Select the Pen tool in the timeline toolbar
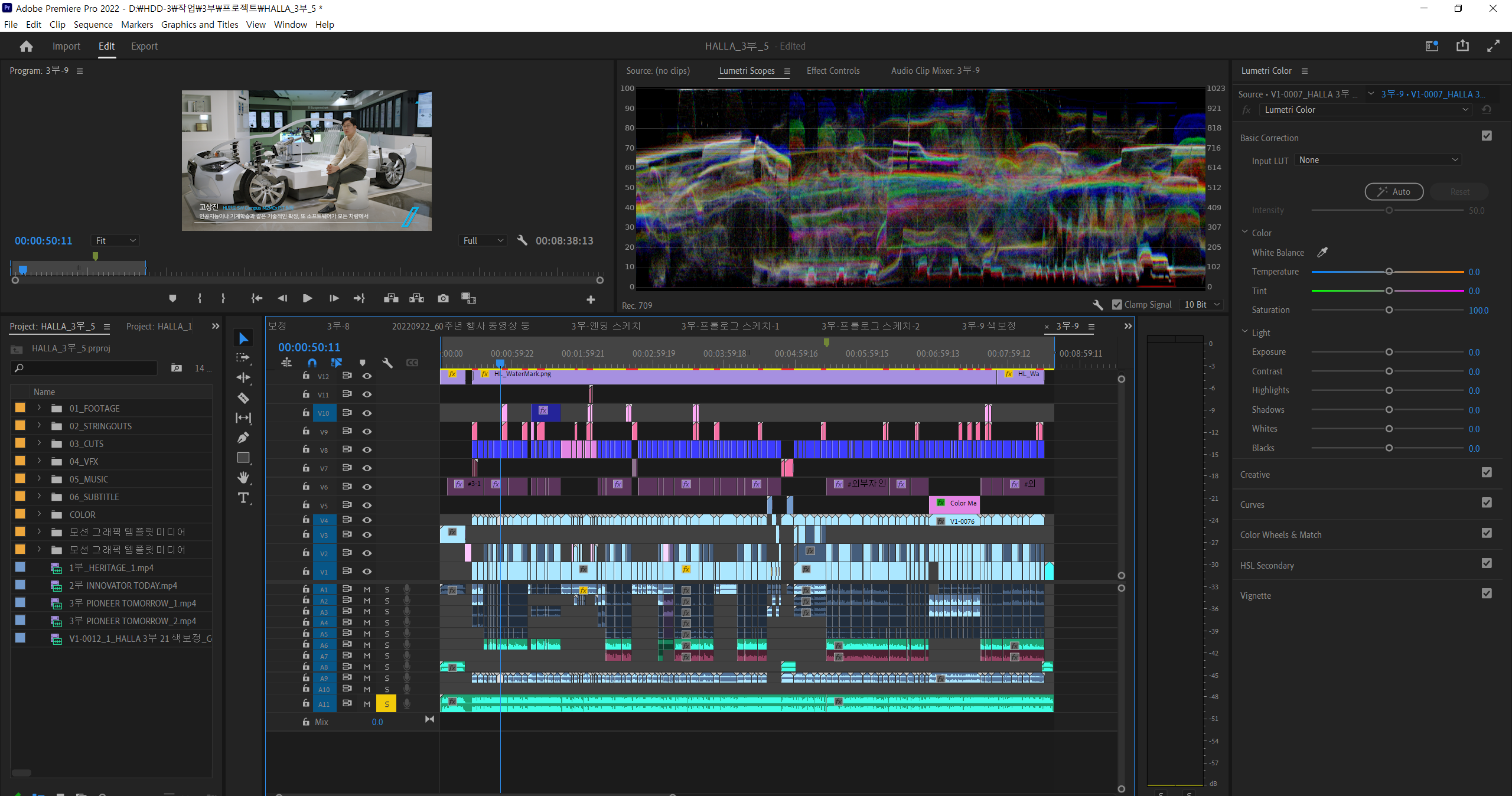Viewport: 1512px width, 796px height. click(x=243, y=438)
